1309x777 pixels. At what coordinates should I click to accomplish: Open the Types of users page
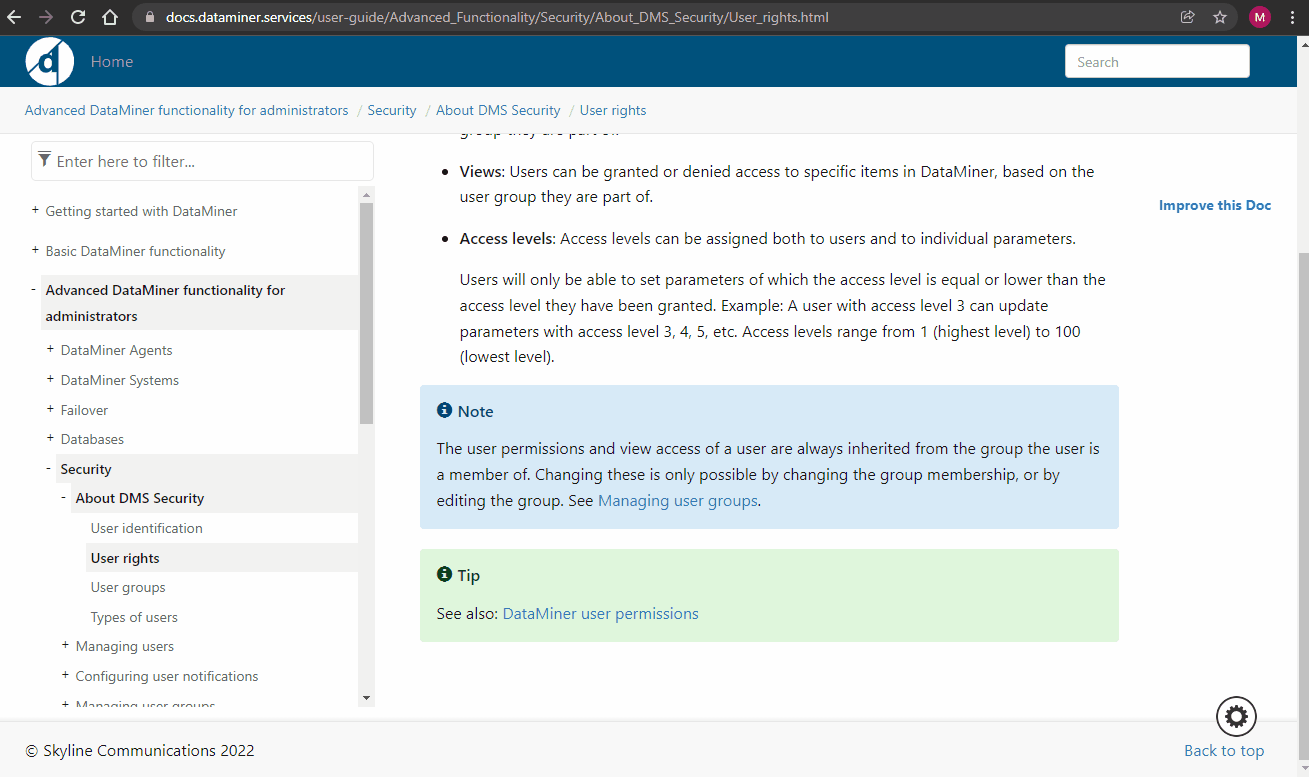[x=134, y=617]
